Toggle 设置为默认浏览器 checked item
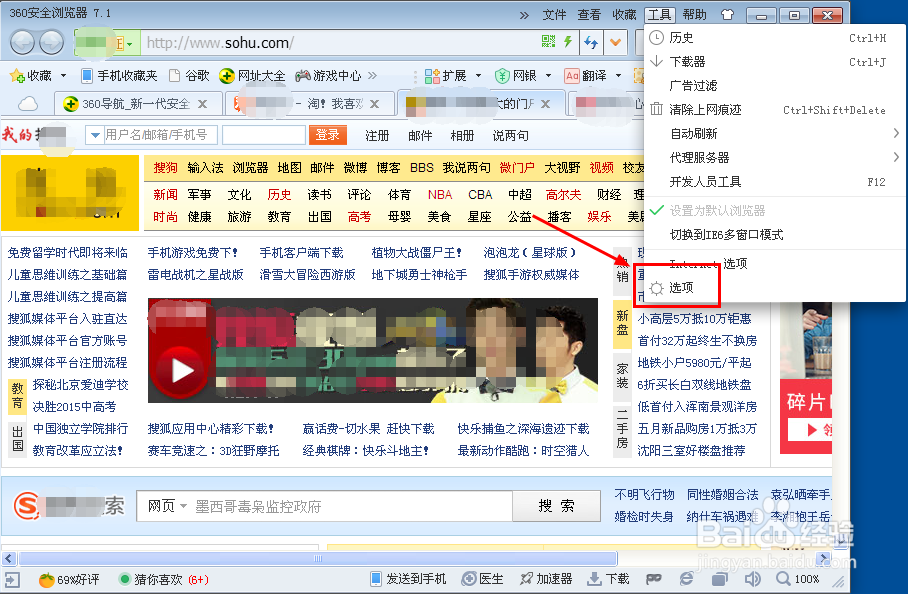 [775, 211]
